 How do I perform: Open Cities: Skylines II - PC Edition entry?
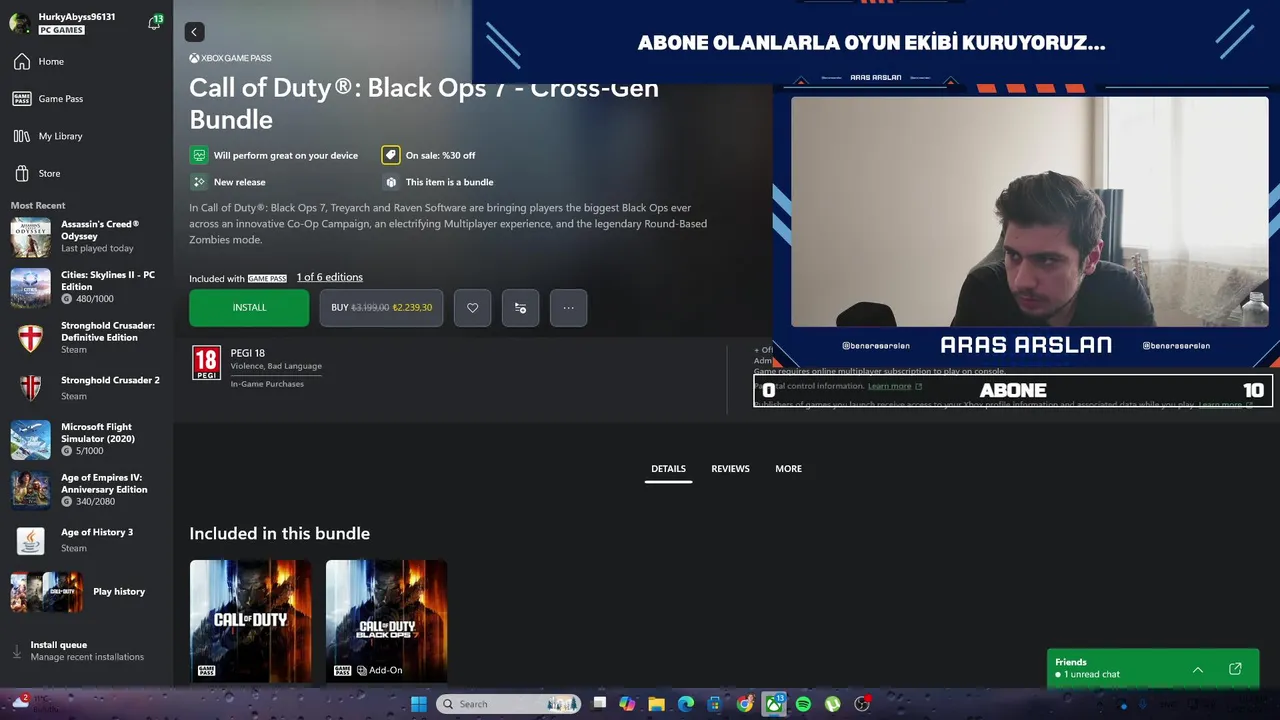86,287
